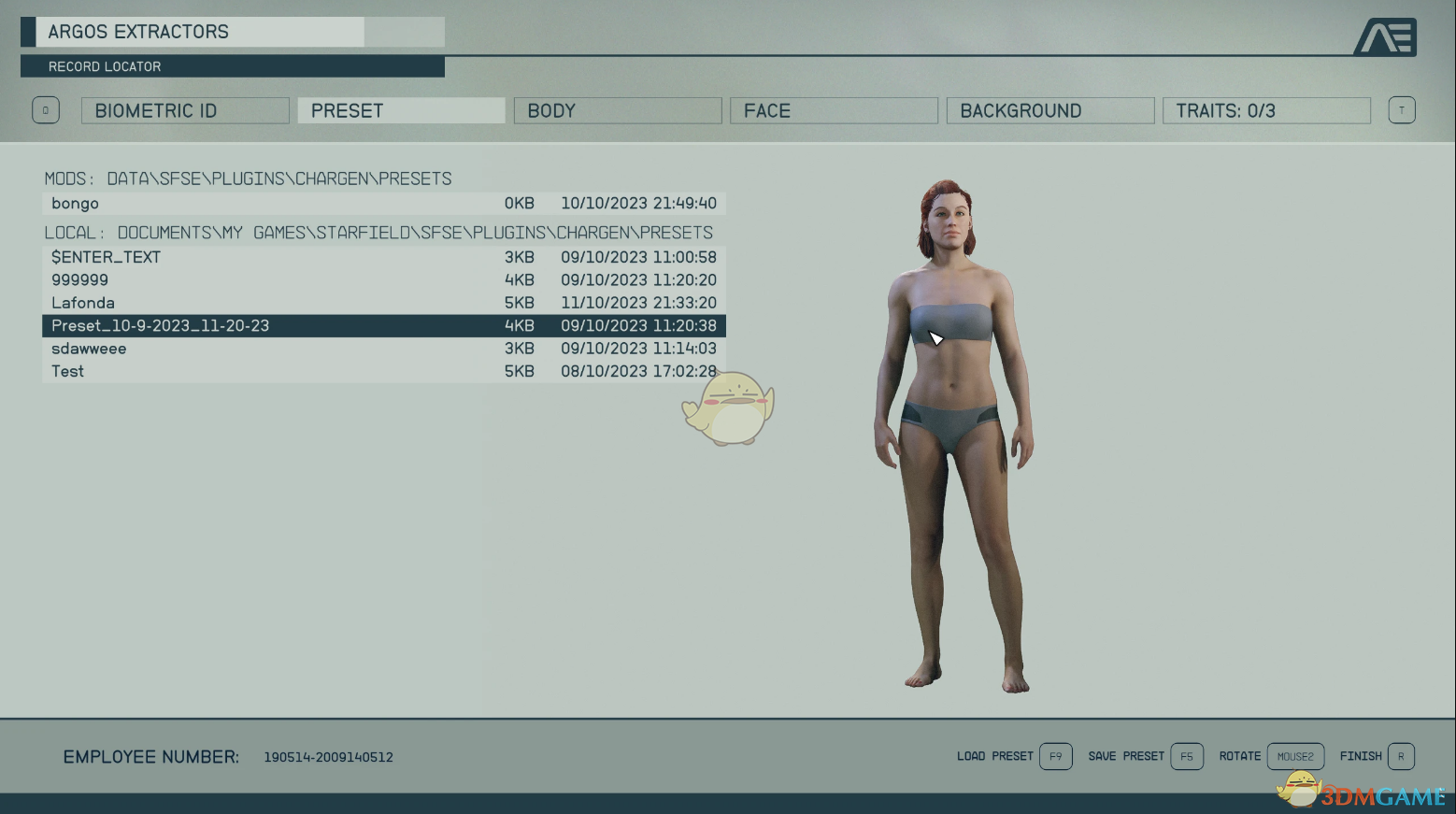This screenshot has height=814, width=1456.
Task: Click the Q previous-tab key icon
Action: (46, 110)
